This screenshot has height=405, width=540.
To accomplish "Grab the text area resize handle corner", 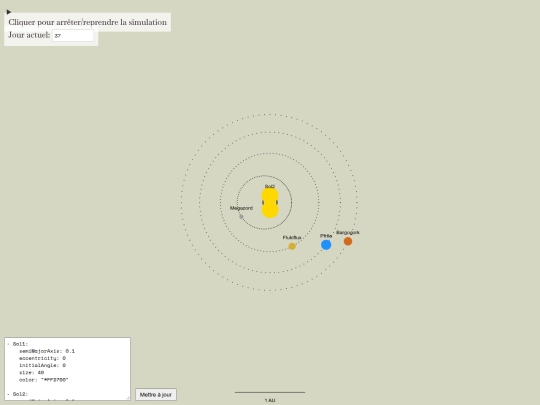I will (128, 398).
